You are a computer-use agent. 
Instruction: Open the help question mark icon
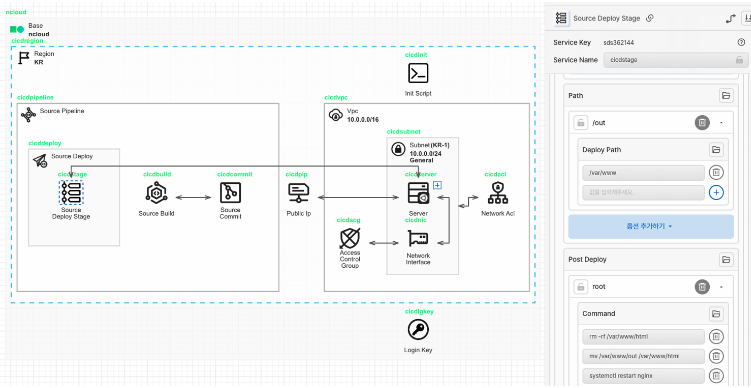point(741,42)
